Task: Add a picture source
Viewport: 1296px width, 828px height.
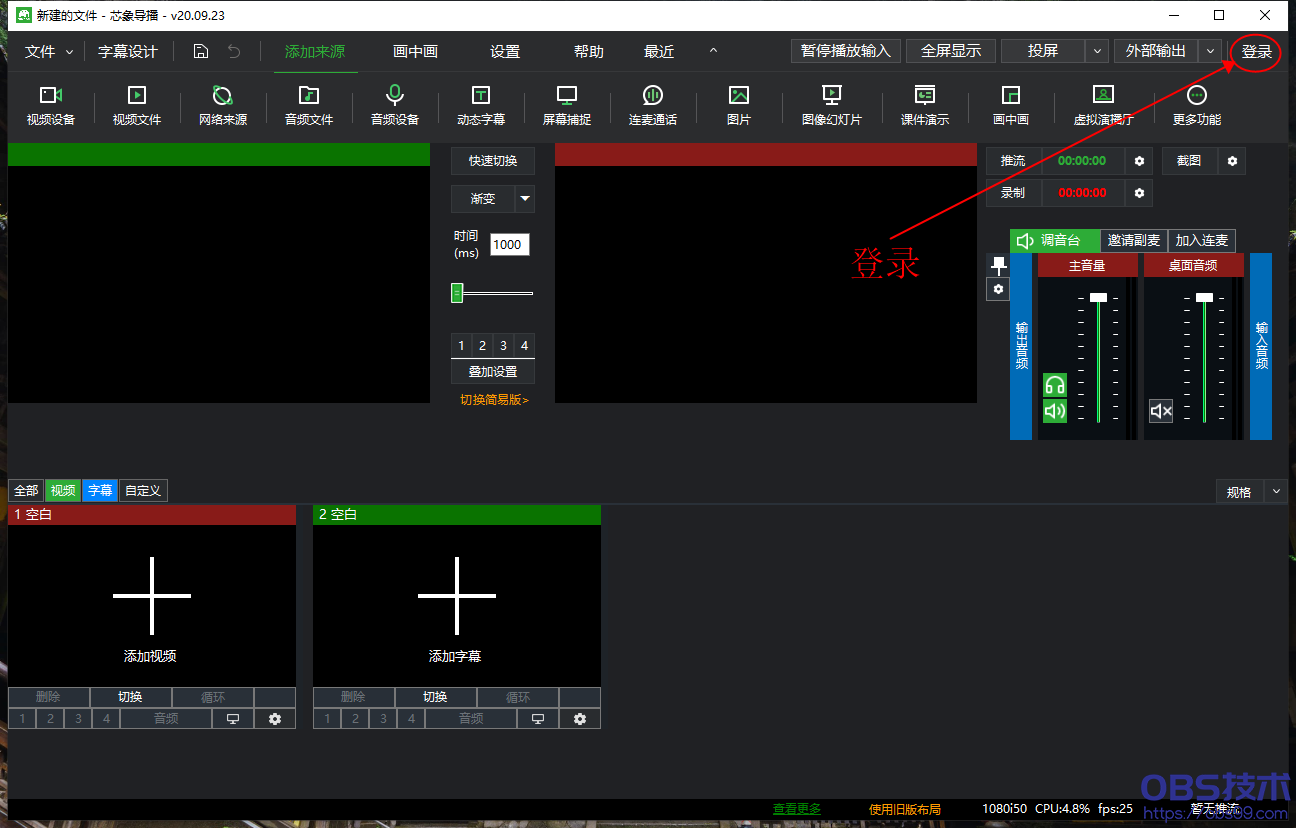Action: (739, 105)
